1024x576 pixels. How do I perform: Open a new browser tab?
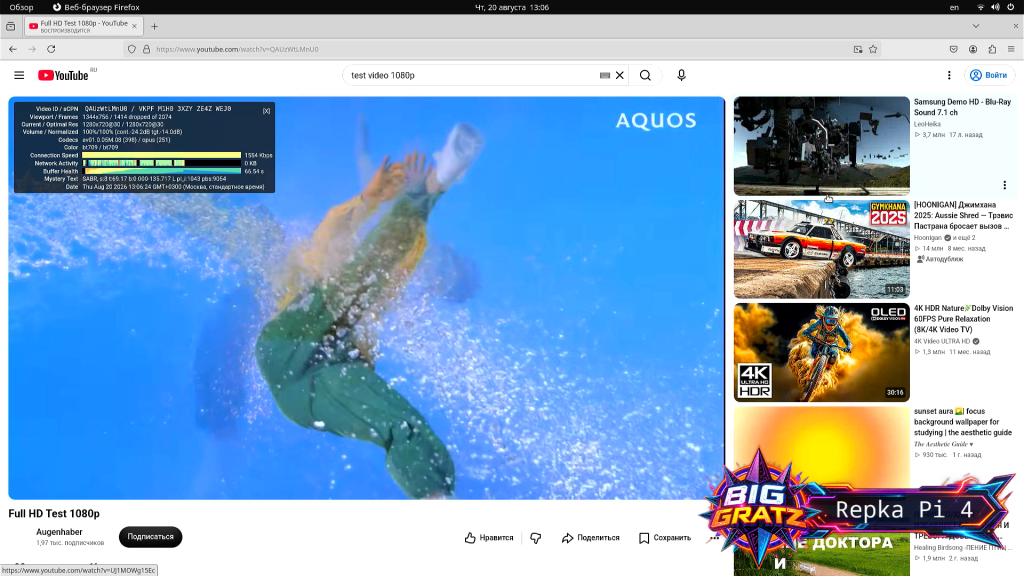click(154, 26)
